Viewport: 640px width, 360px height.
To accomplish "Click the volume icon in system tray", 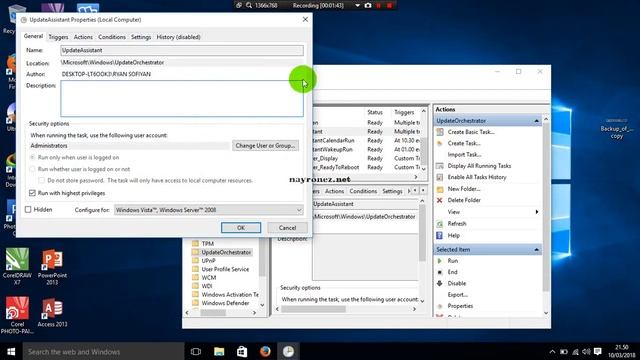I will 587,351.
